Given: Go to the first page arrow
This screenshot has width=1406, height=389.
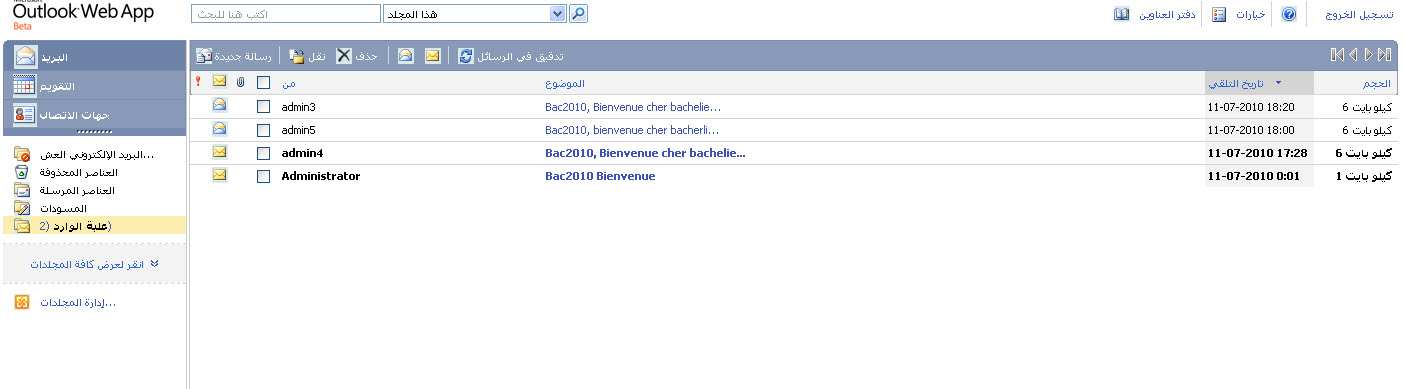Looking at the screenshot, I should pyautogui.click(x=1337, y=55).
